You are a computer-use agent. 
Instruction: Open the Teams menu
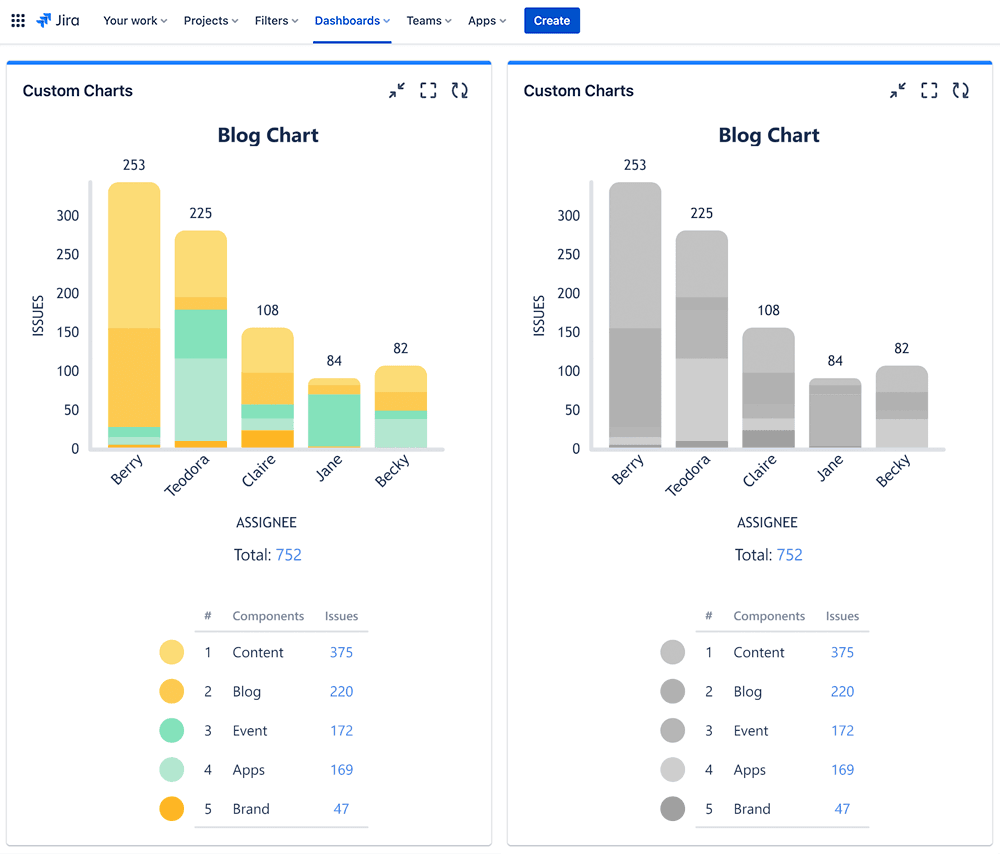[429, 20]
